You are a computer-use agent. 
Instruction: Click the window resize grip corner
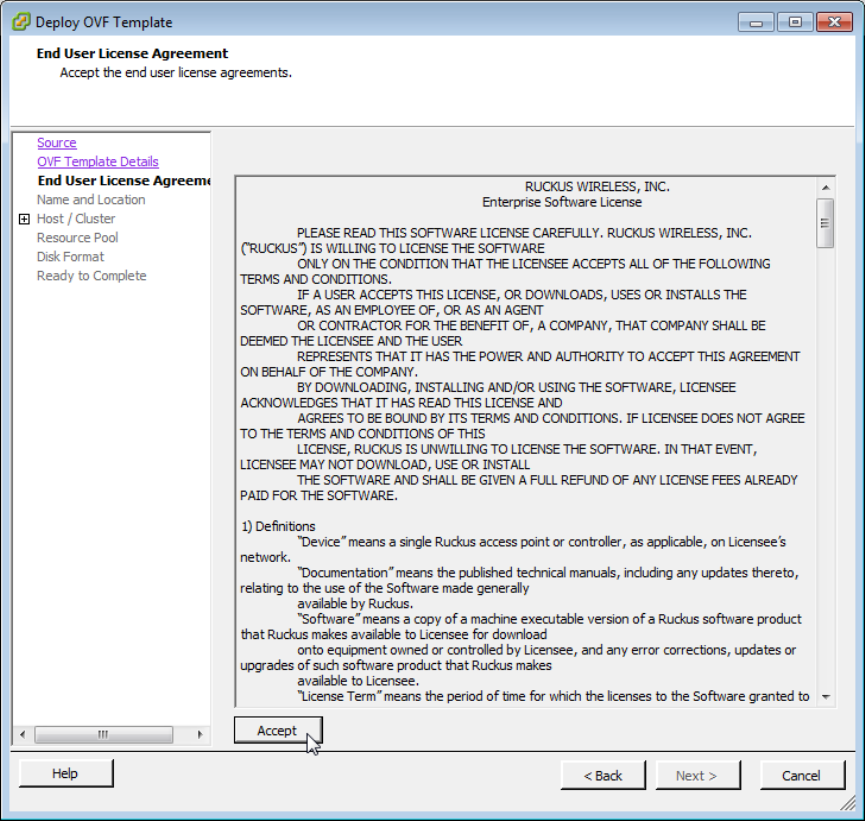click(x=848, y=803)
